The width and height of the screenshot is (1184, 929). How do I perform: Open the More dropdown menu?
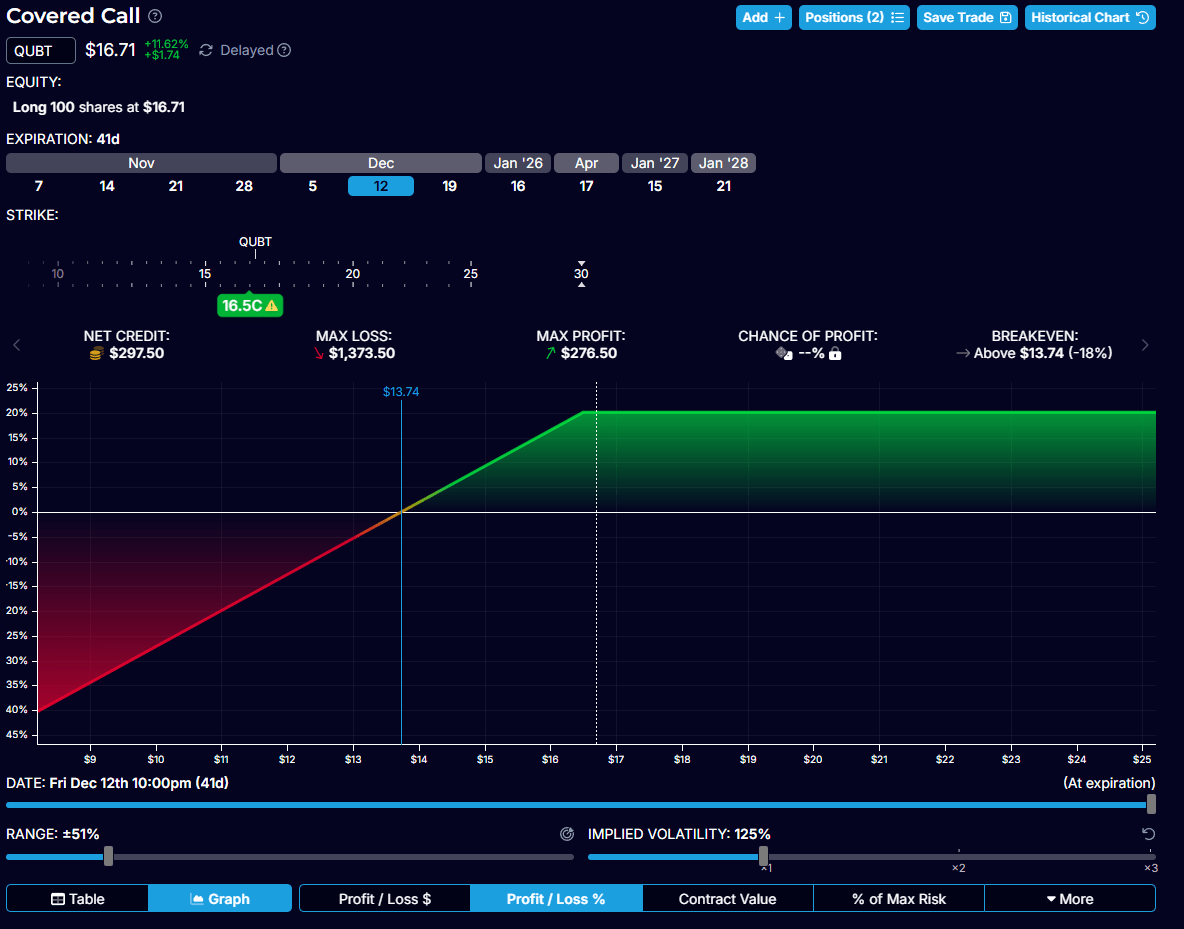1069,899
